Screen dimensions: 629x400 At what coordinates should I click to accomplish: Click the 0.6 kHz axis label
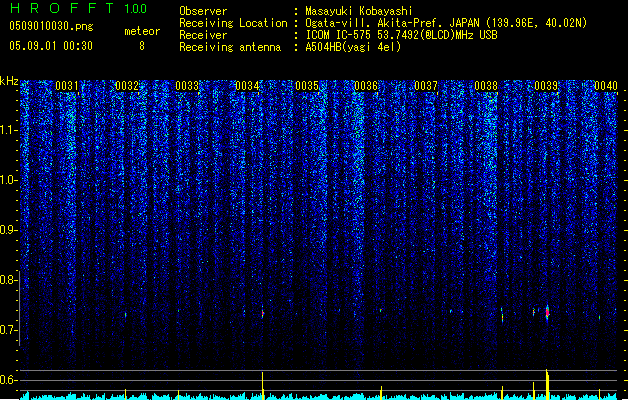click(x=8, y=380)
